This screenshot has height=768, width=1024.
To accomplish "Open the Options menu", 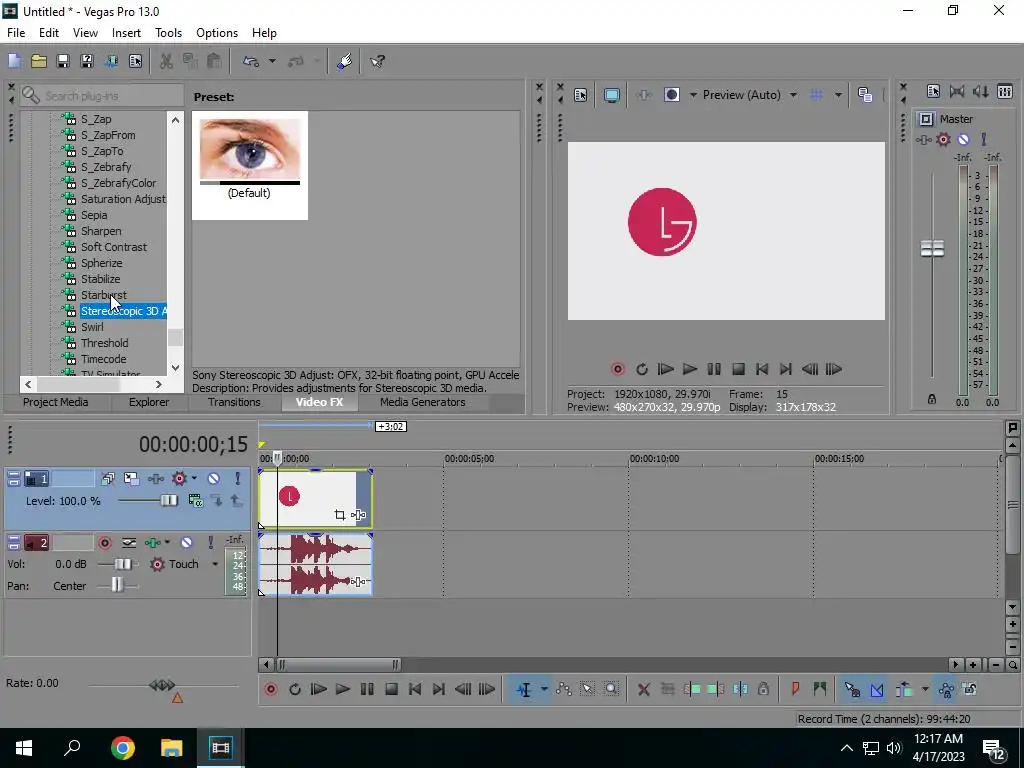I will click(217, 33).
